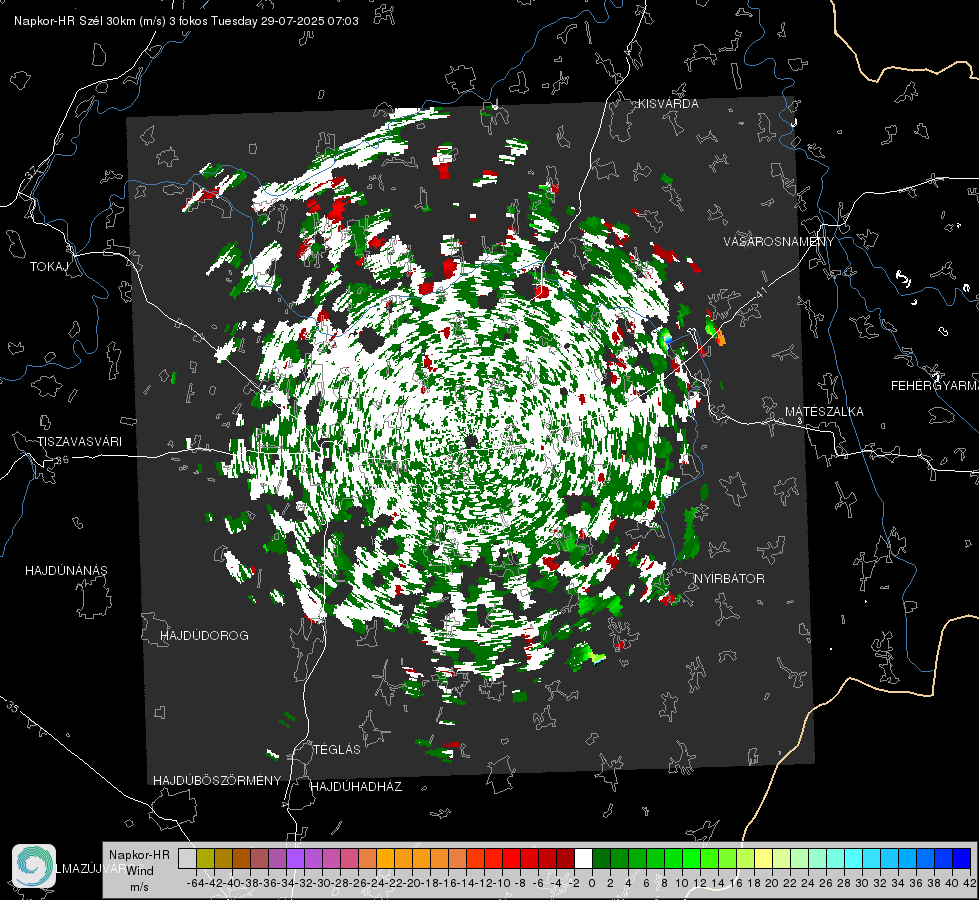Click the Napkor-HR title timestamp text

click(x=186, y=21)
